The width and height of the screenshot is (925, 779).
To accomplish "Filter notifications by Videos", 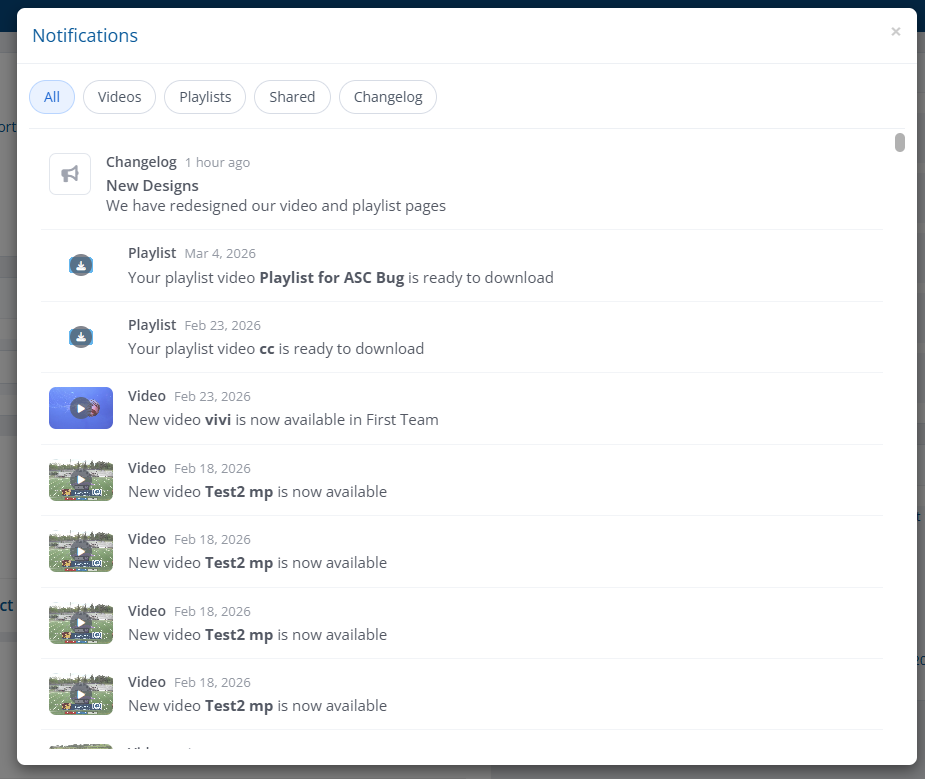I will coord(119,97).
